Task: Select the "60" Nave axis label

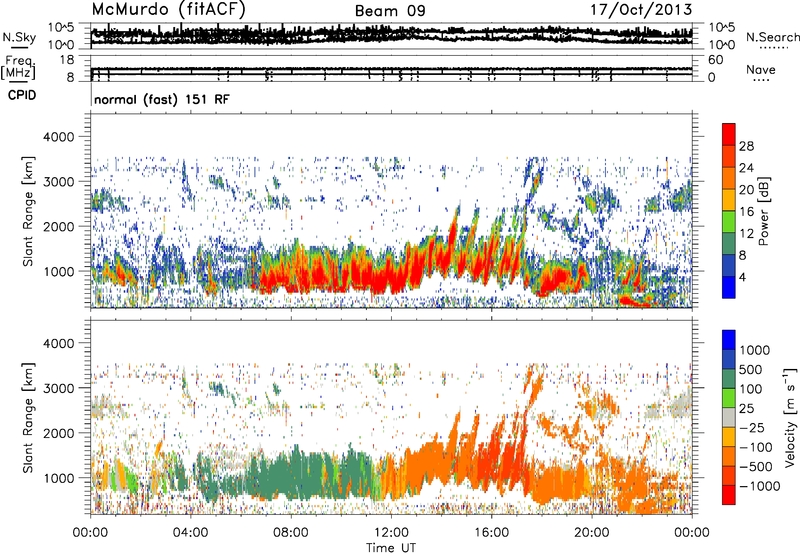Action: [x=715, y=60]
